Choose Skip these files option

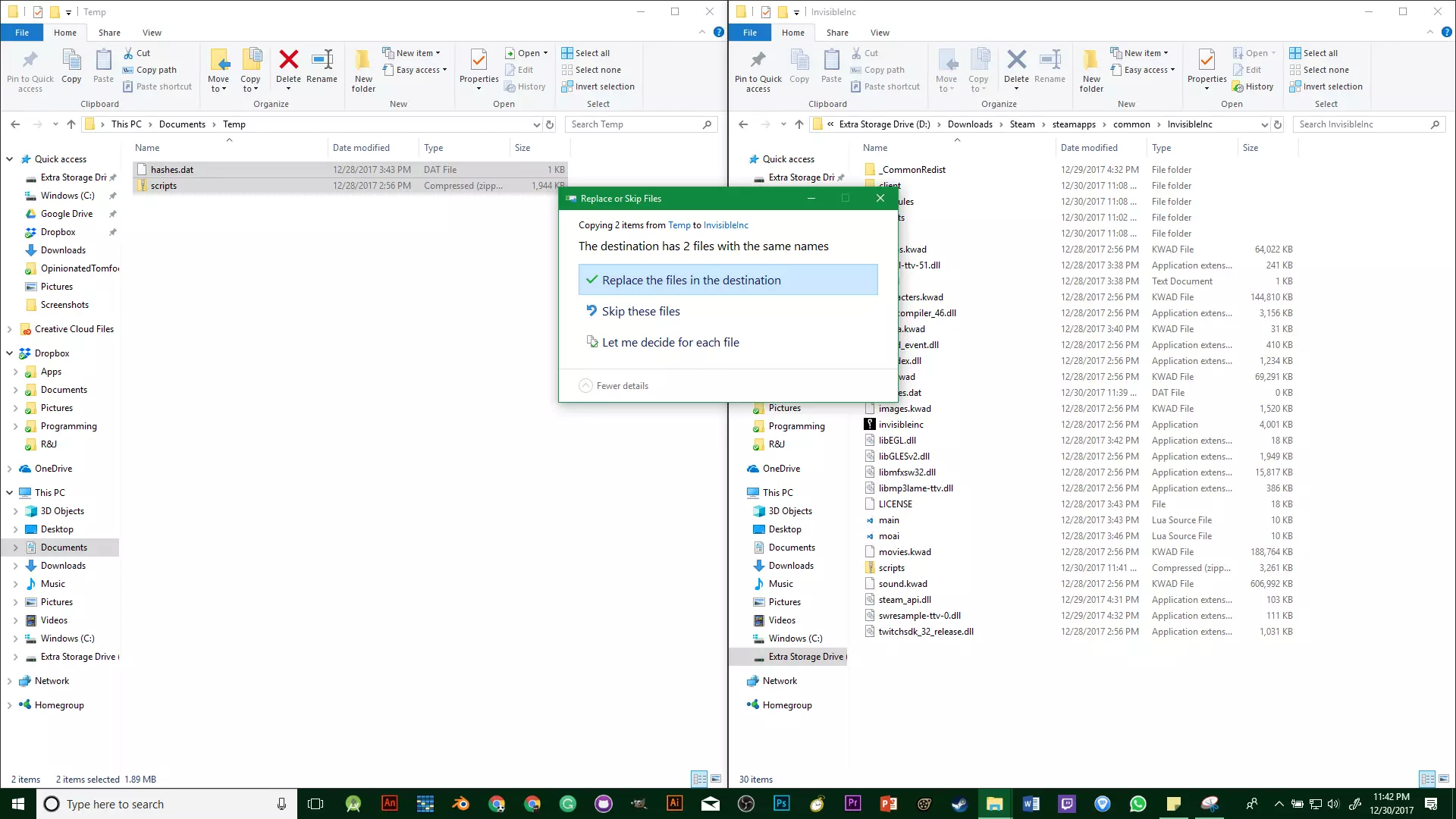coord(640,311)
